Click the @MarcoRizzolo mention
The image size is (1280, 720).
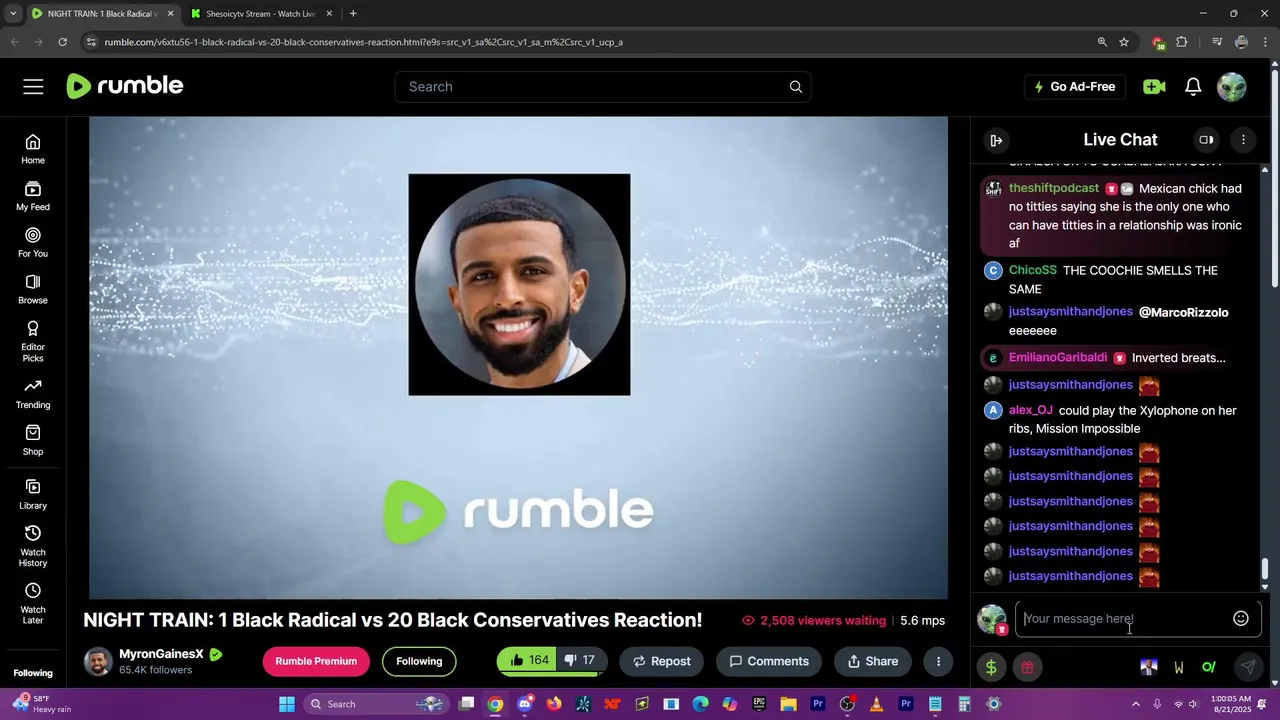pyautogui.click(x=1184, y=312)
